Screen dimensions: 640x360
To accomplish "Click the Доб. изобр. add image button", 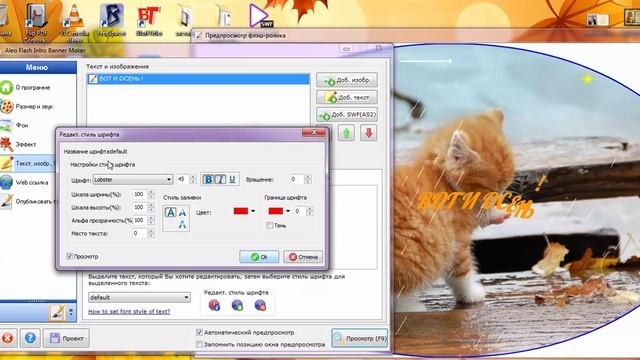I will point(347,80).
